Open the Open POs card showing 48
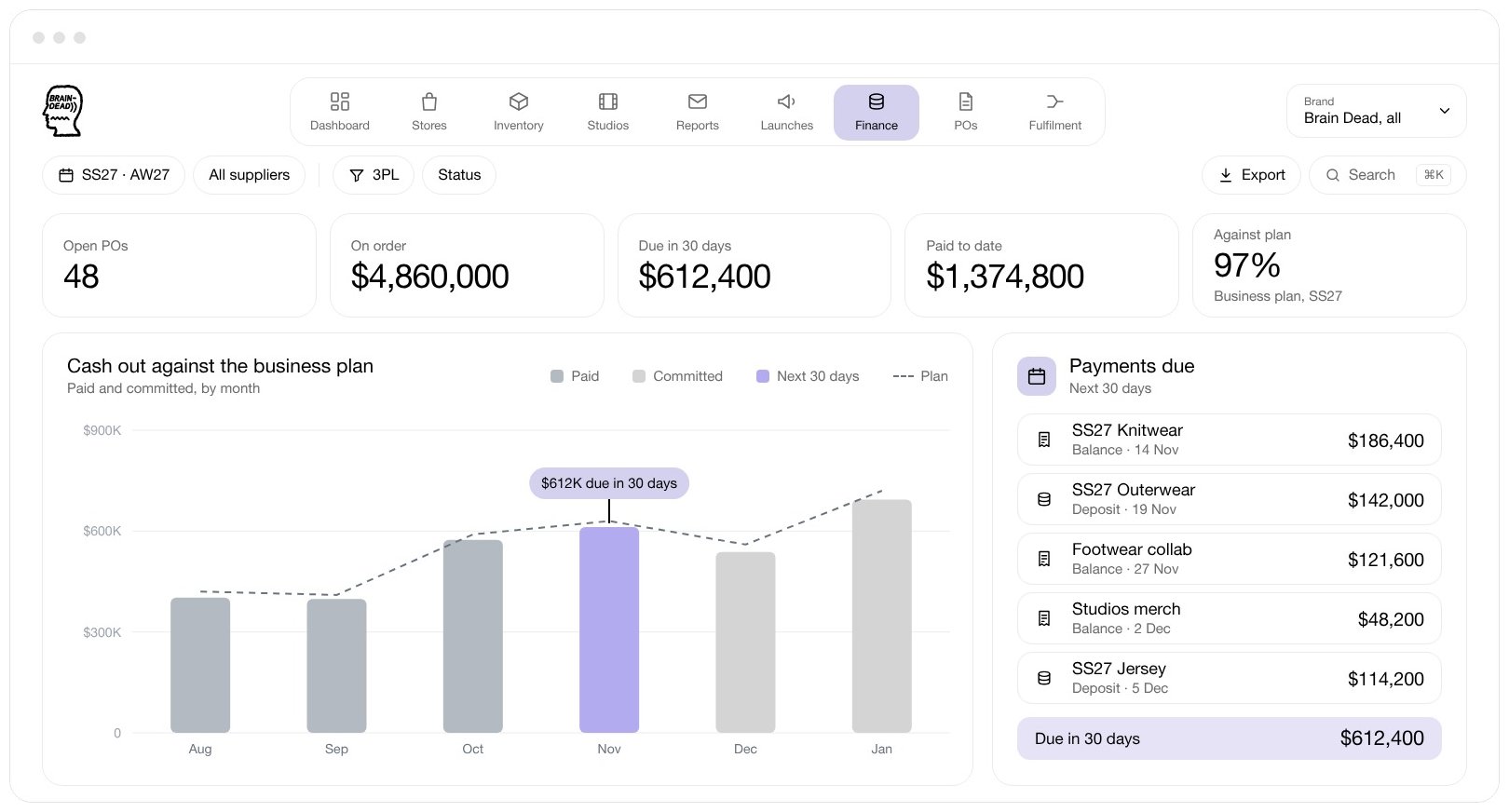Screen dimensions: 1509x812 click(x=180, y=265)
